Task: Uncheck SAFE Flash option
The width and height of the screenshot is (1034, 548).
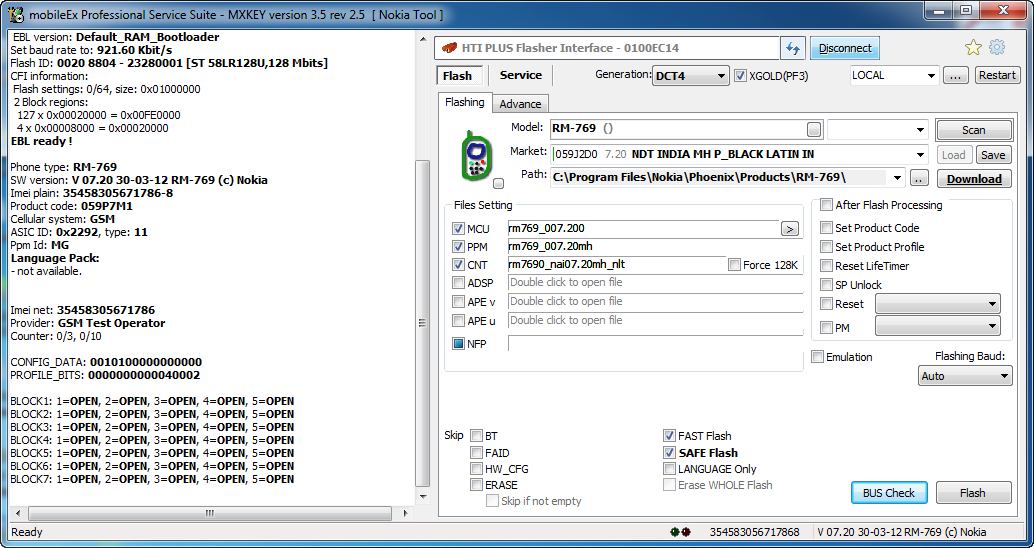Action: click(x=669, y=452)
